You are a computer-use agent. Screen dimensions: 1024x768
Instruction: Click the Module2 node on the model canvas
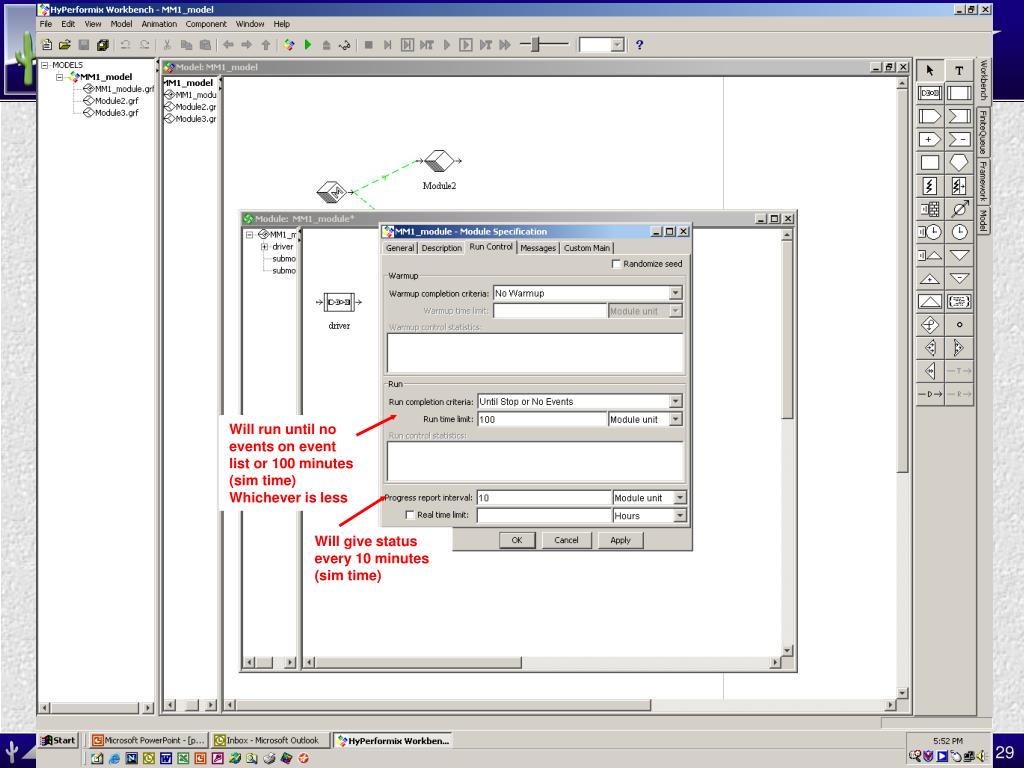tap(439, 161)
